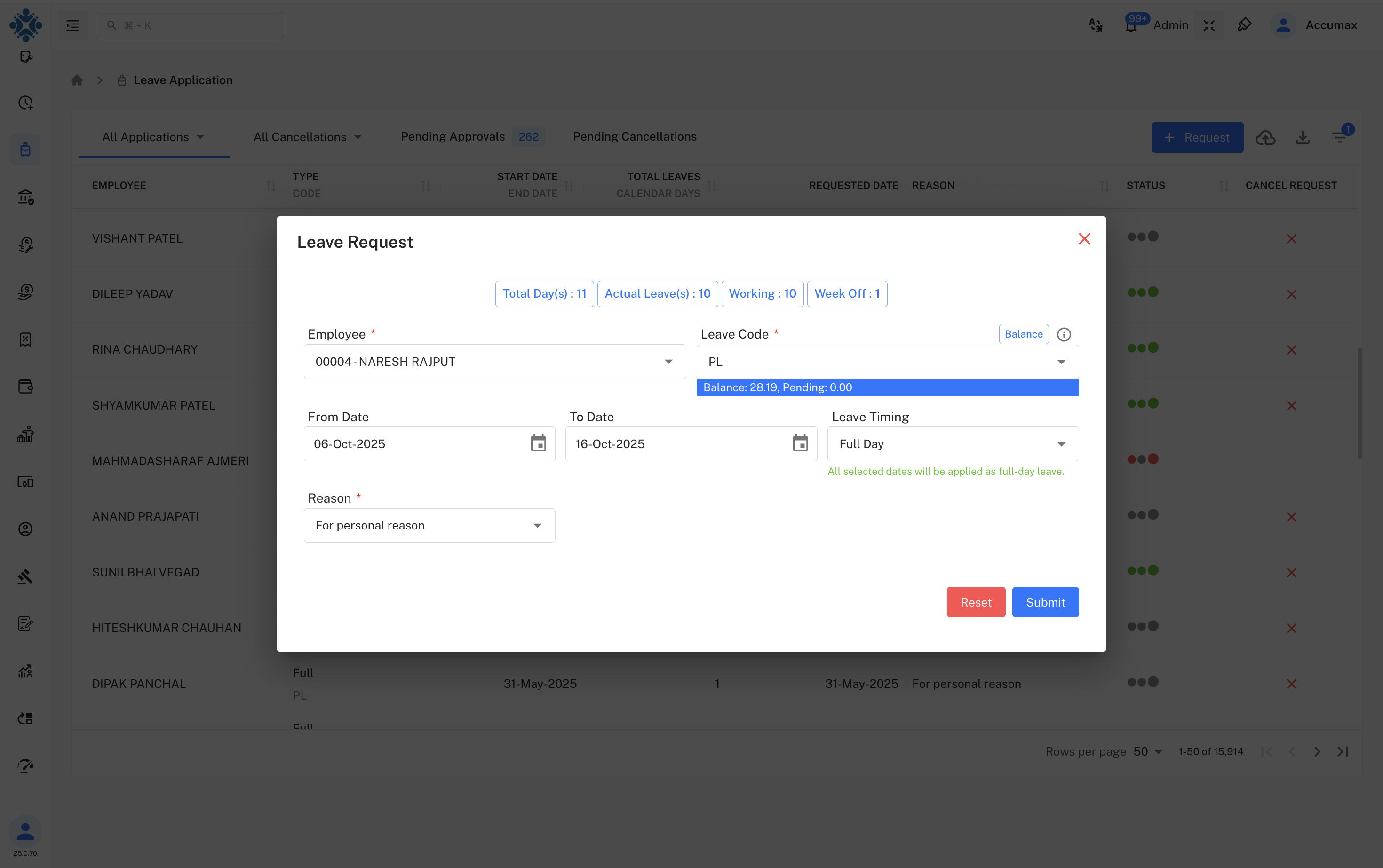The image size is (1383, 868).
Task: Open the theme paintbrush icon next to Admin
Action: click(x=1245, y=25)
